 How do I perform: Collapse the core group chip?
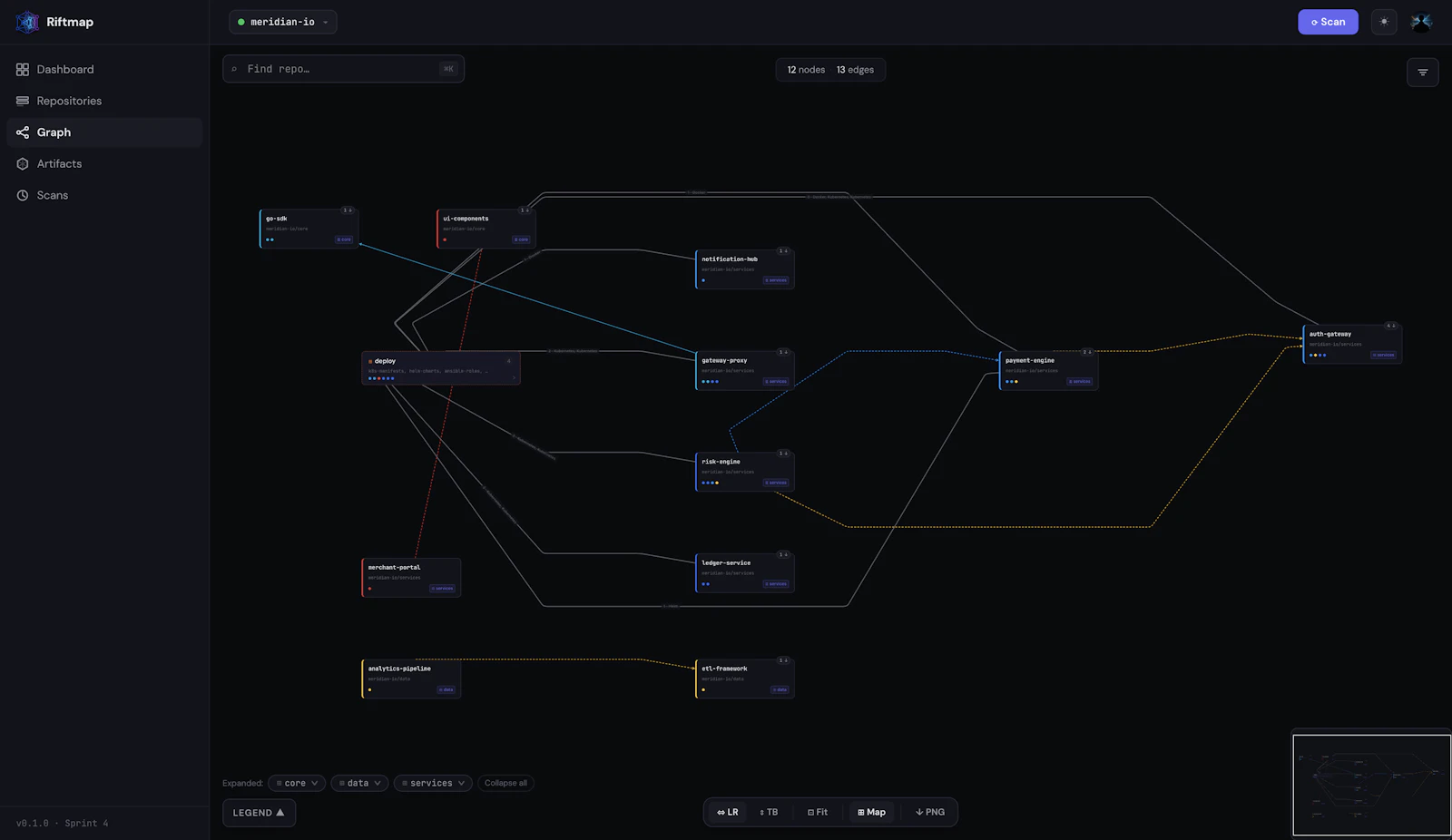click(297, 783)
